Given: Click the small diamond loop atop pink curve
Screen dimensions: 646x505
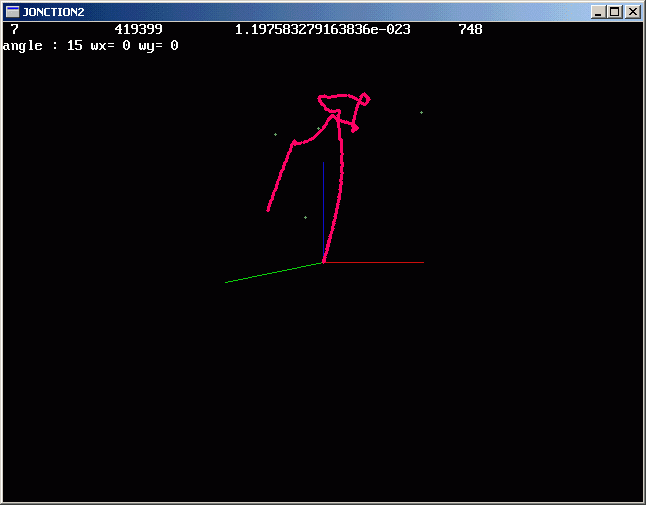Looking at the screenshot, I should 364,98.
